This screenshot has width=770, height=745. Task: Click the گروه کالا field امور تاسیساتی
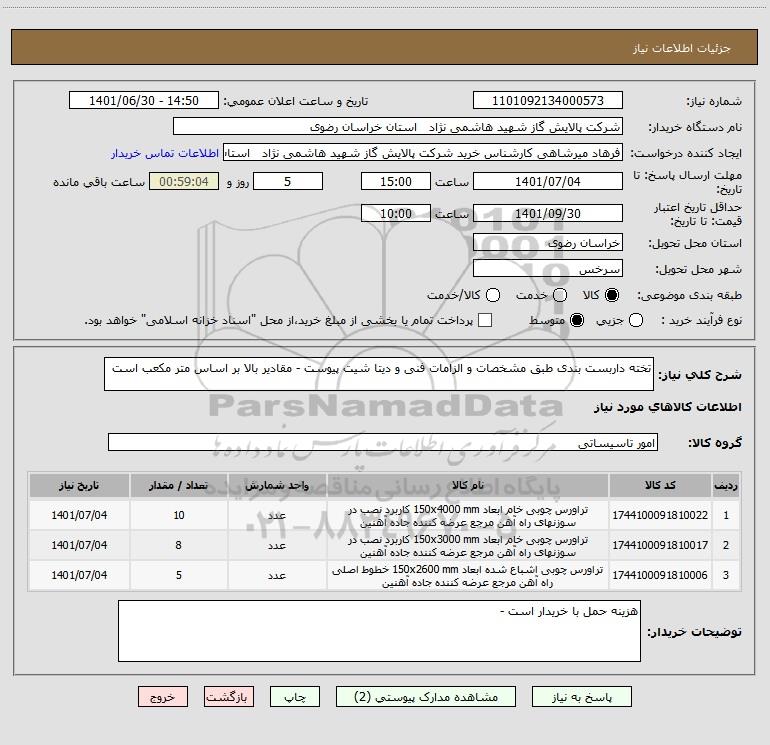click(383, 442)
